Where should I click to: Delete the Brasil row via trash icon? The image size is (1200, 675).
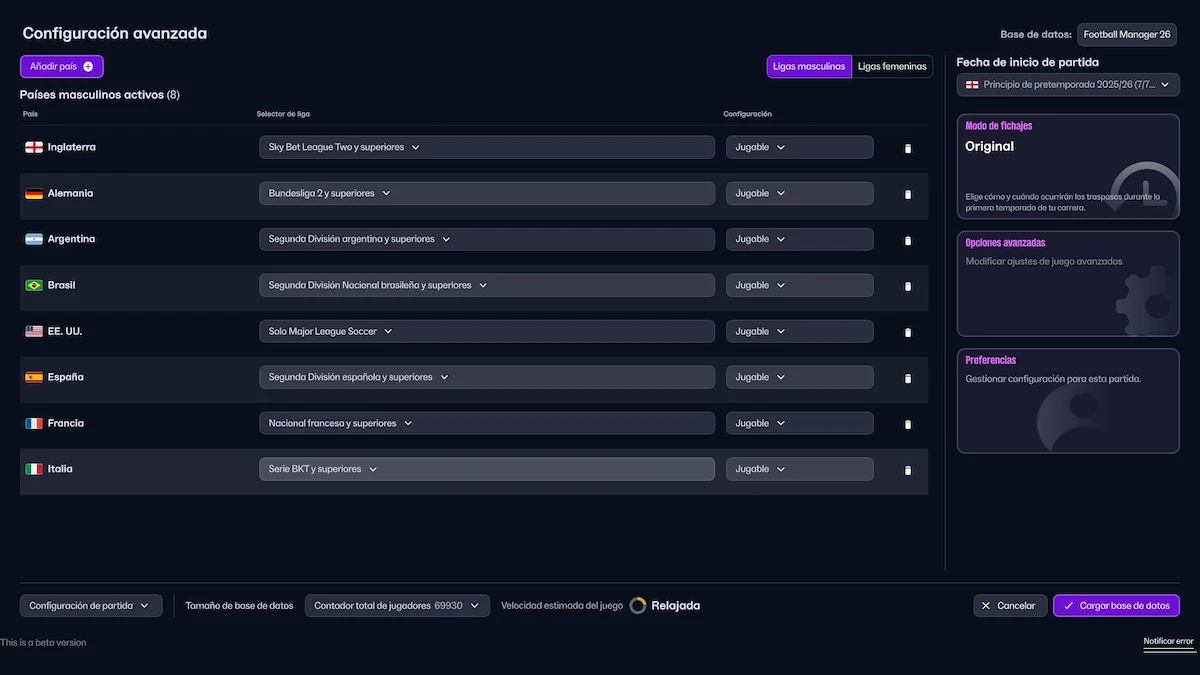pos(908,286)
